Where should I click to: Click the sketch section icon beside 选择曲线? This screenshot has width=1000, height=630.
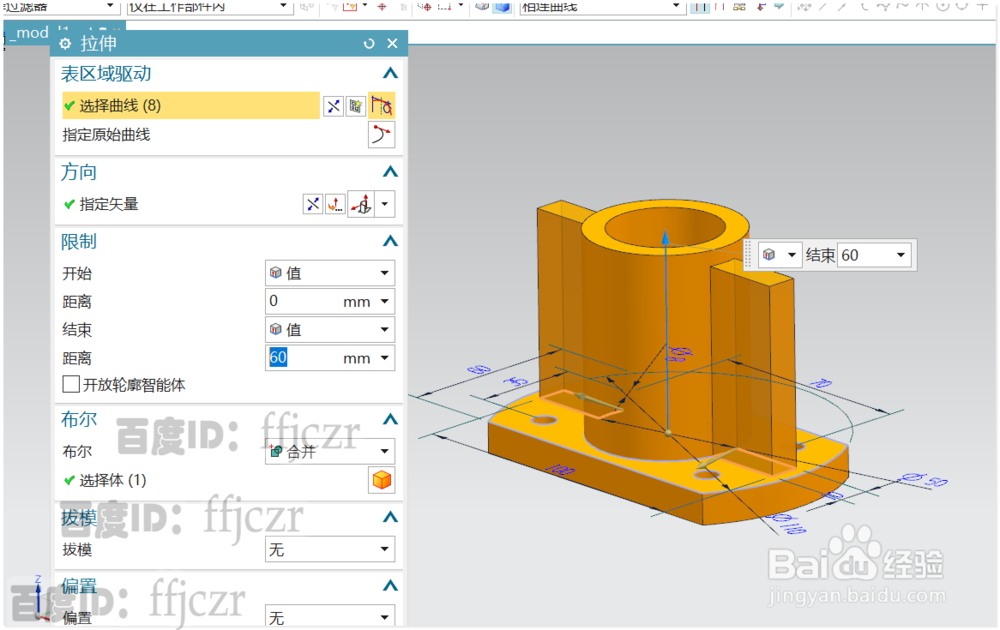(355, 106)
